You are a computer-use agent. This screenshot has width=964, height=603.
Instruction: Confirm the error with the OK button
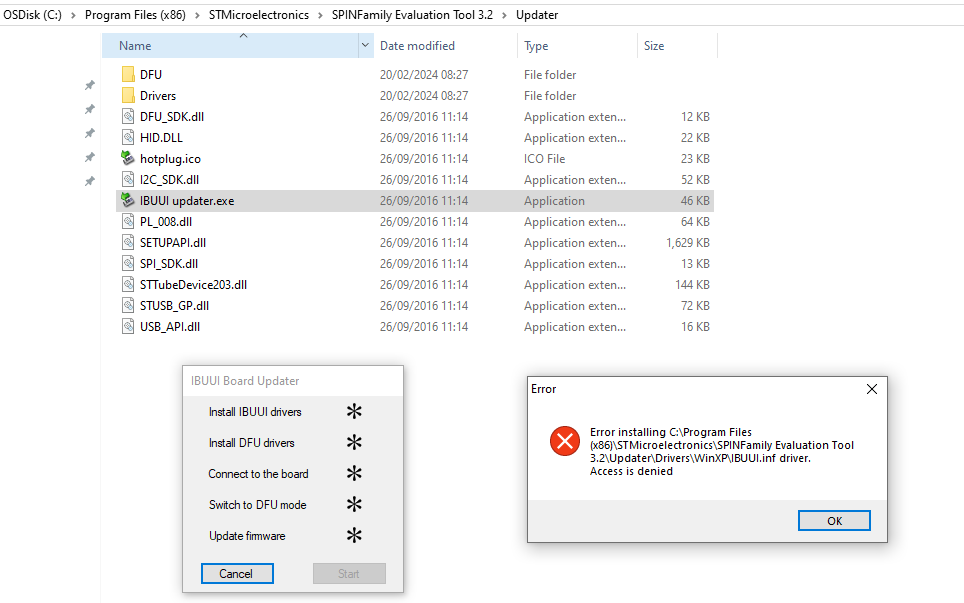834,521
